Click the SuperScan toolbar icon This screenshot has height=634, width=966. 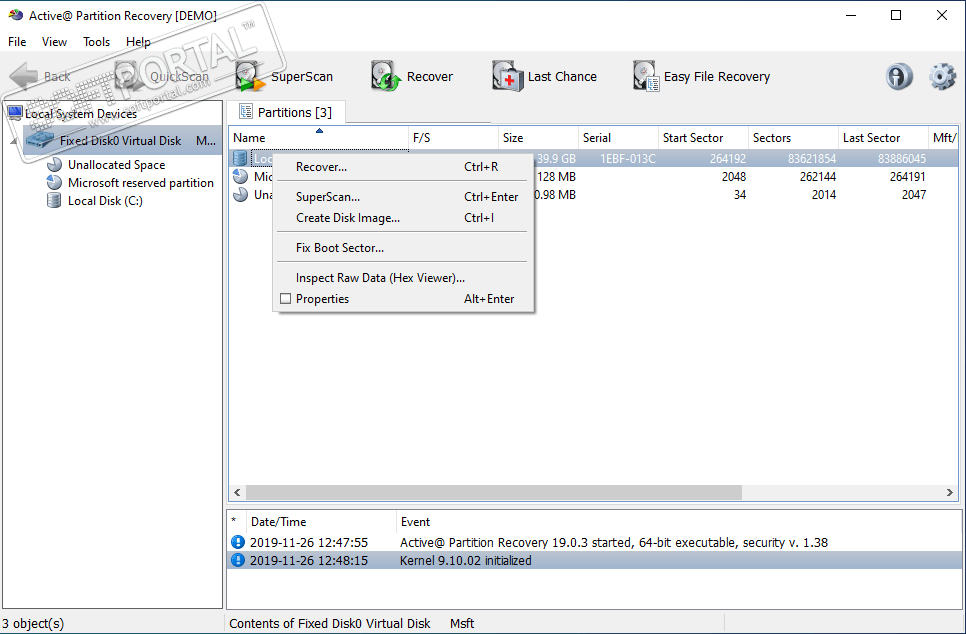point(250,76)
